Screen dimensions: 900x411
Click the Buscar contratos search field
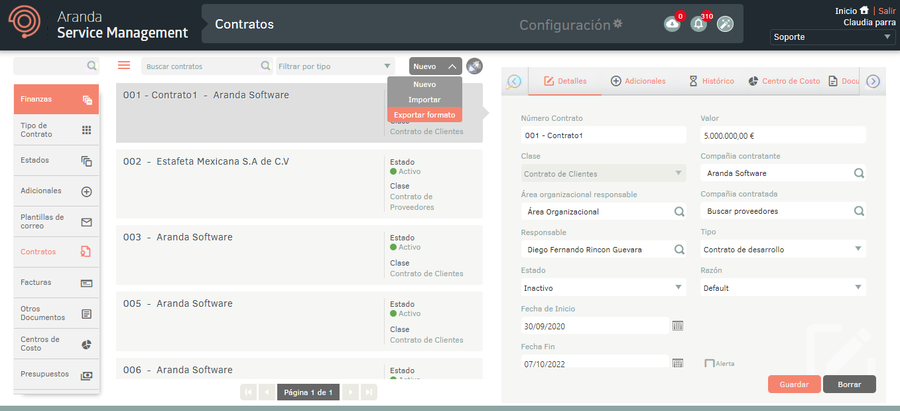[207, 66]
